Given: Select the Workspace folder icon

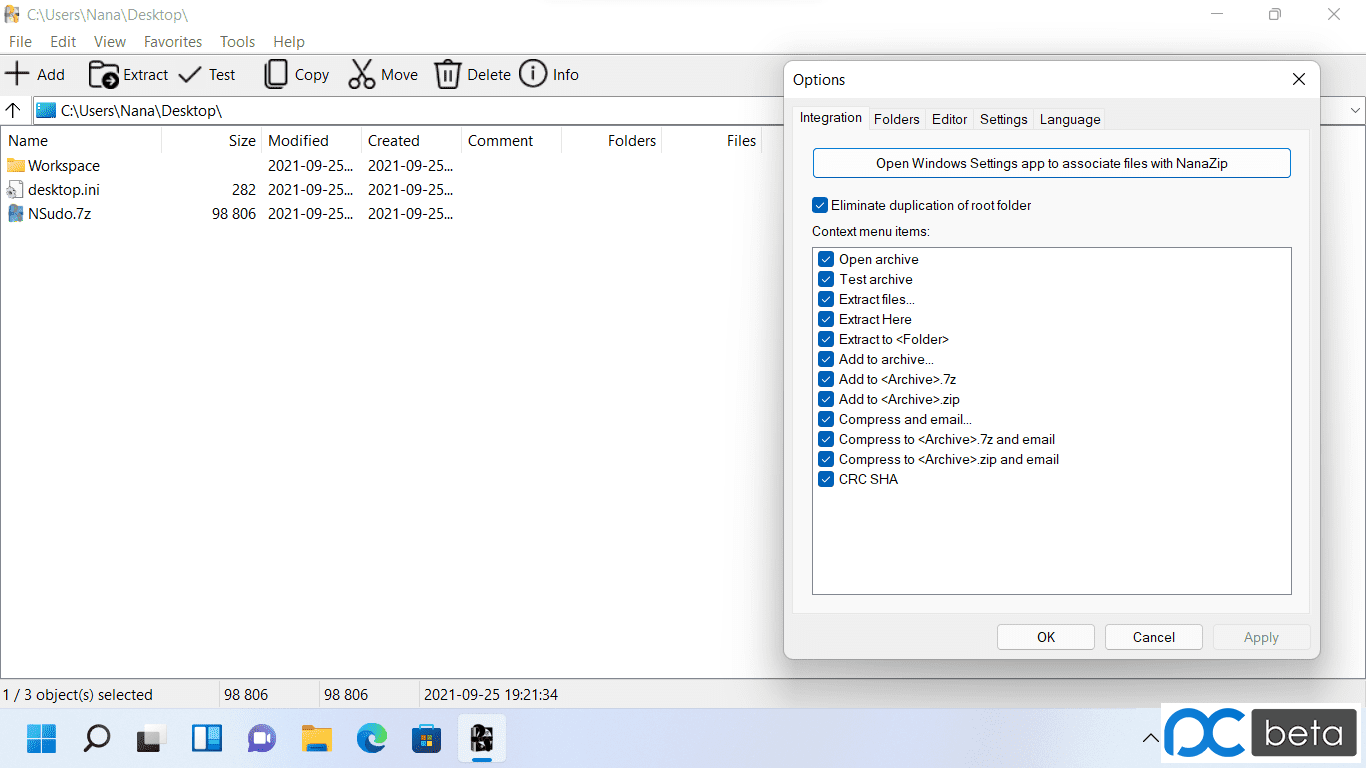Looking at the screenshot, I should pyautogui.click(x=16, y=165).
